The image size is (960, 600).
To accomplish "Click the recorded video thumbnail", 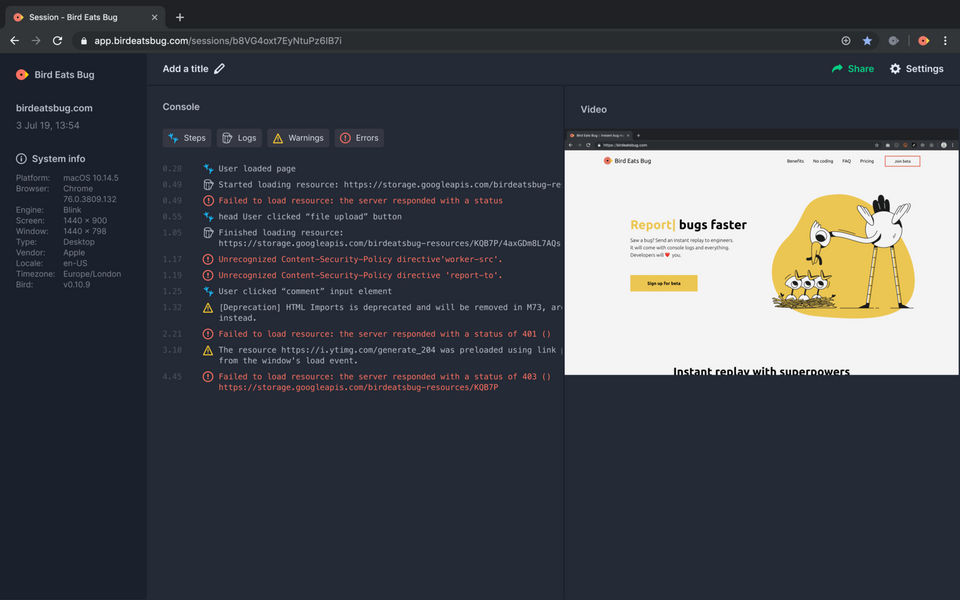I will click(761, 253).
